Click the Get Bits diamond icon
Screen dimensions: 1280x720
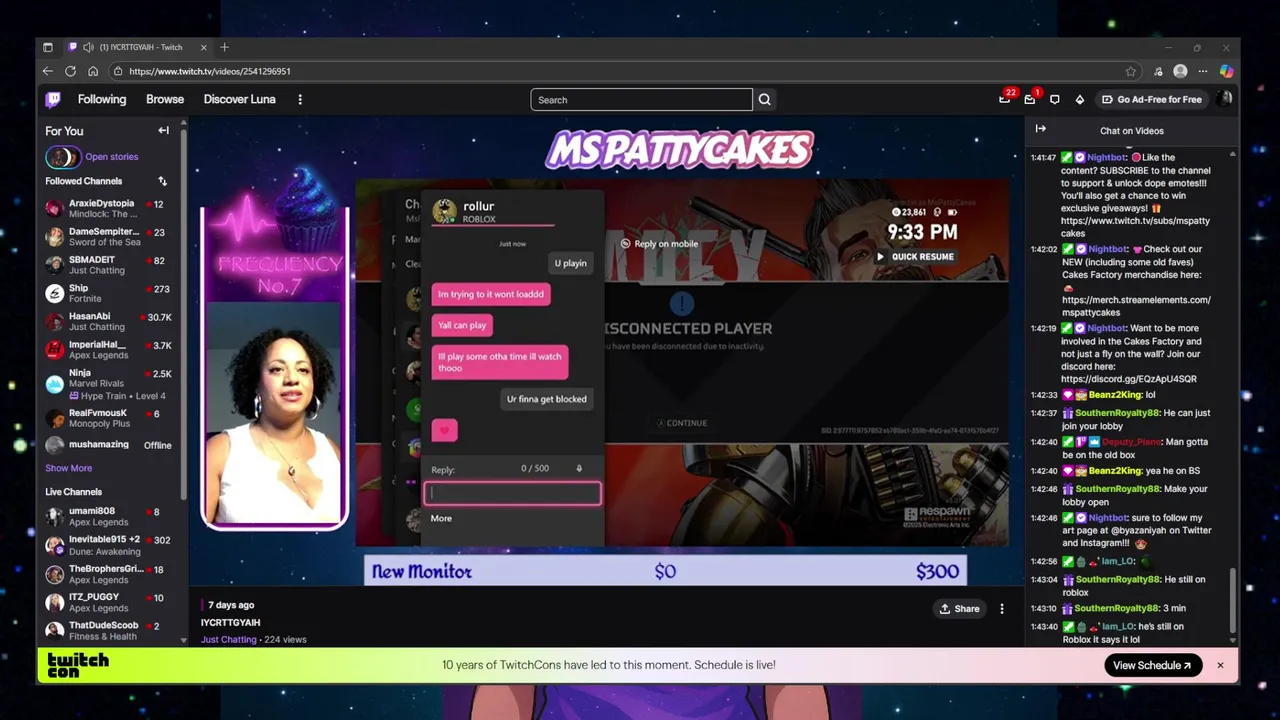(1079, 99)
